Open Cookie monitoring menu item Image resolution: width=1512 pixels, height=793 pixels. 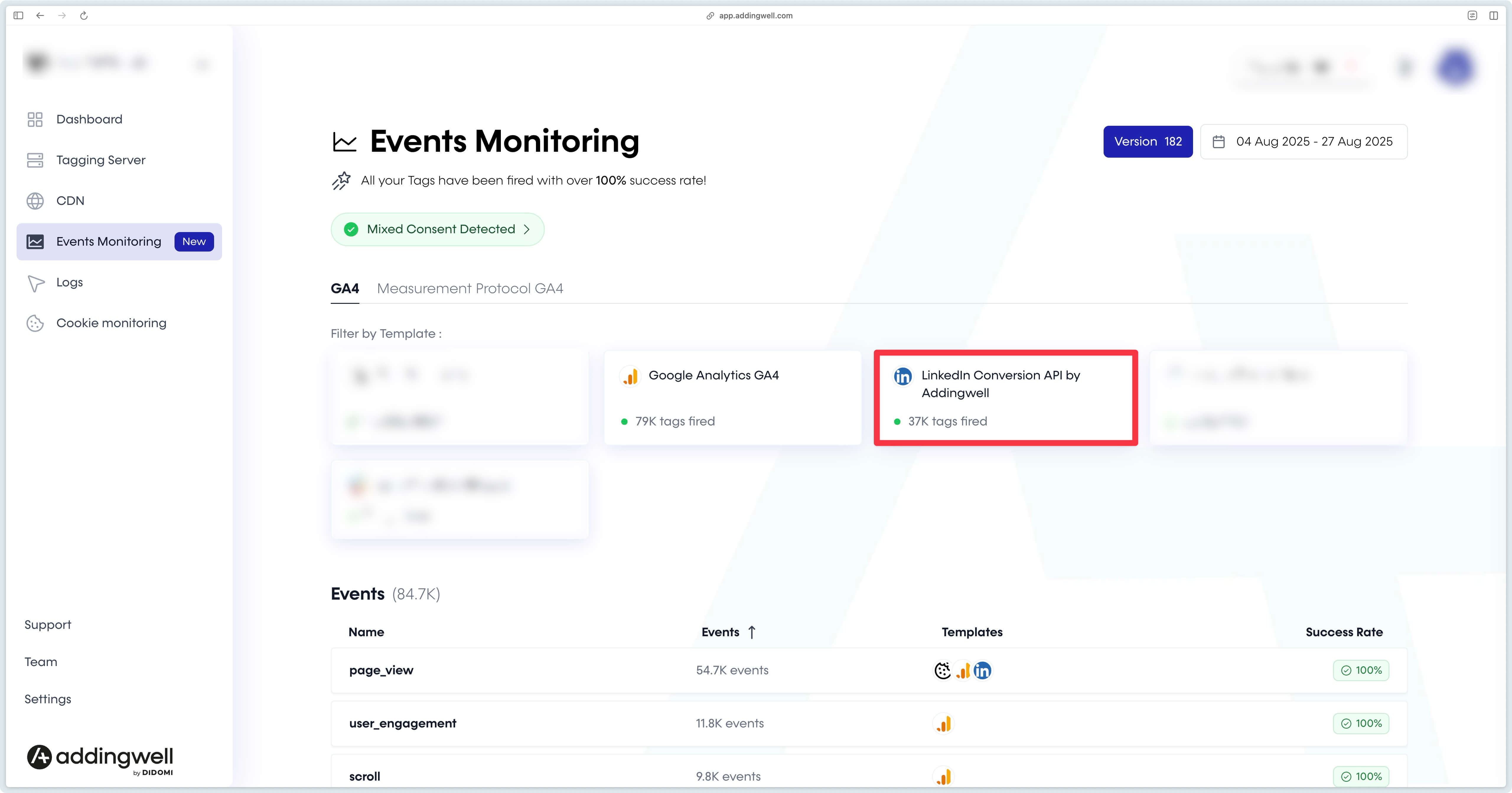111,323
